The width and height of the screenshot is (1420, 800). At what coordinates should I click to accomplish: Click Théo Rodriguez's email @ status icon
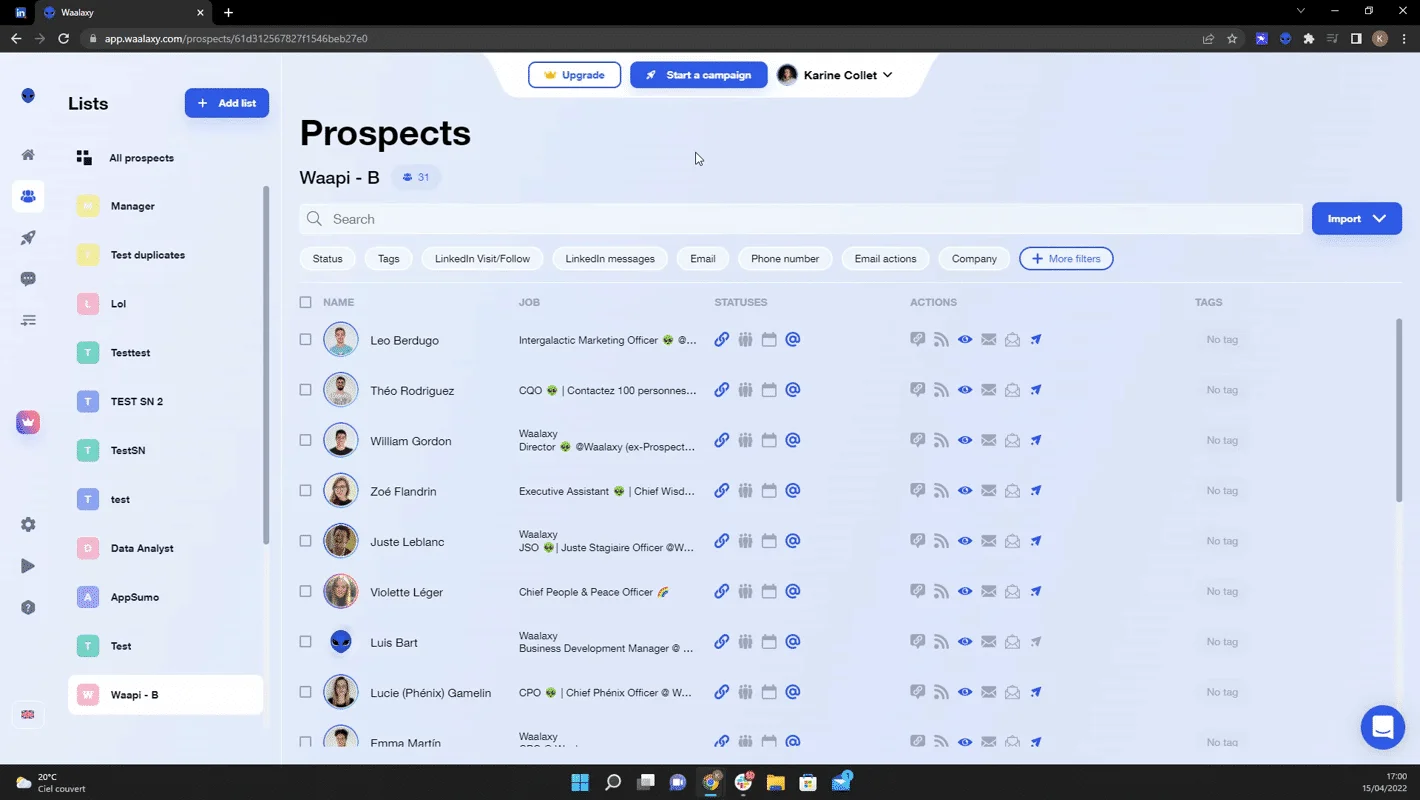(793, 390)
